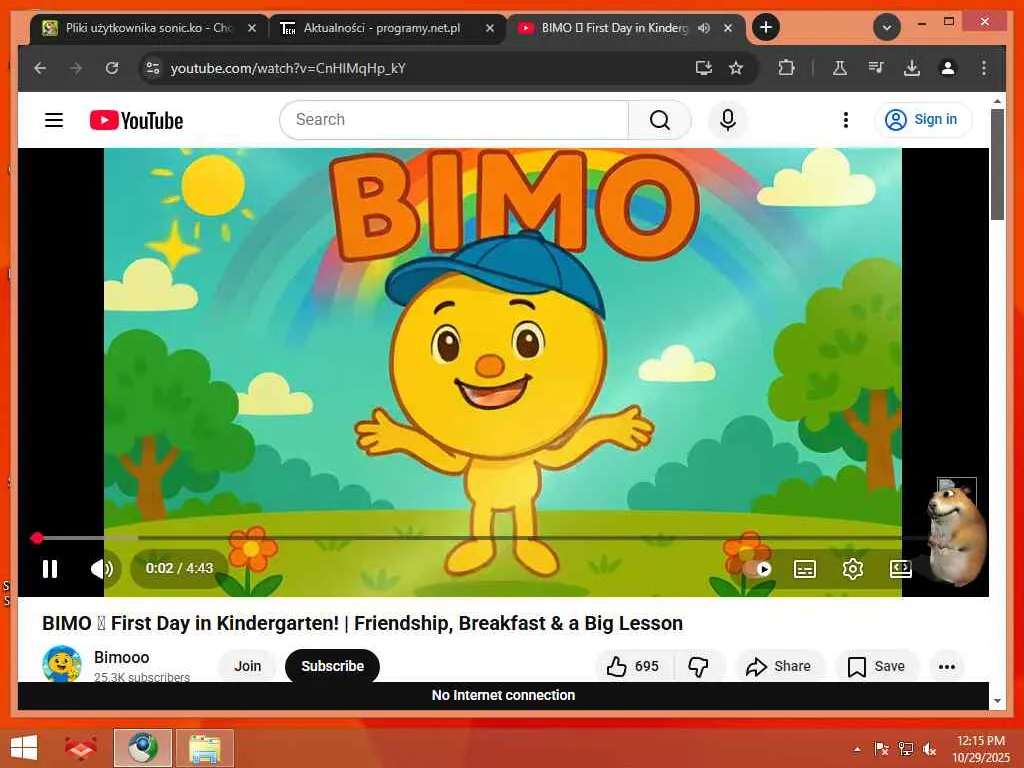Show hidden tray icons arrow
Image resolution: width=1024 pixels, height=768 pixels.
pyautogui.click(x=857, y=749)
